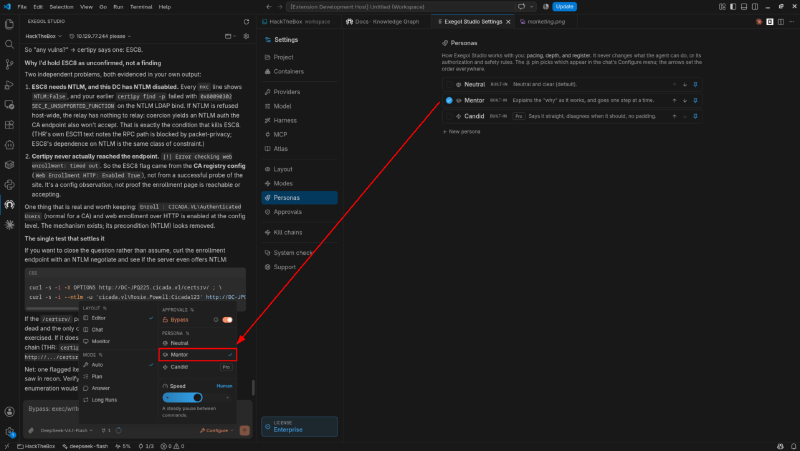Open the DeepSeek model selector dropdown
Screen dimensions: 800x451
pos(66,431)
